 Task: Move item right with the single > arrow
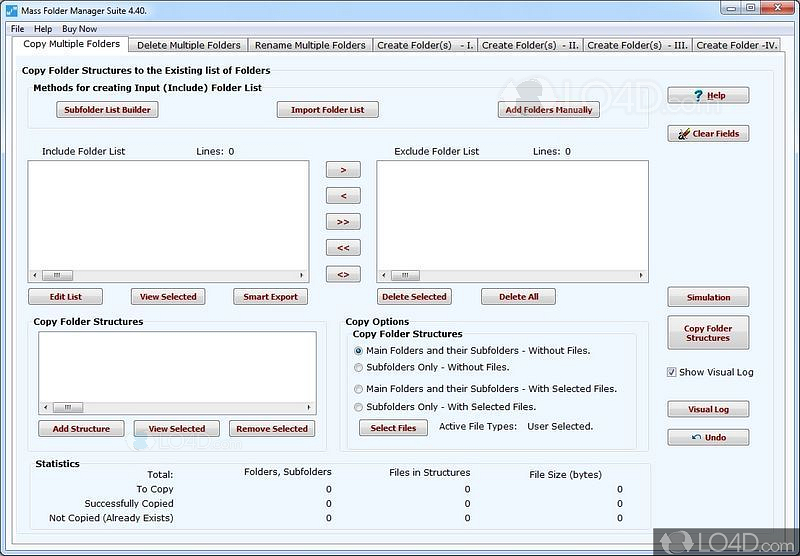tap(343, 171)
